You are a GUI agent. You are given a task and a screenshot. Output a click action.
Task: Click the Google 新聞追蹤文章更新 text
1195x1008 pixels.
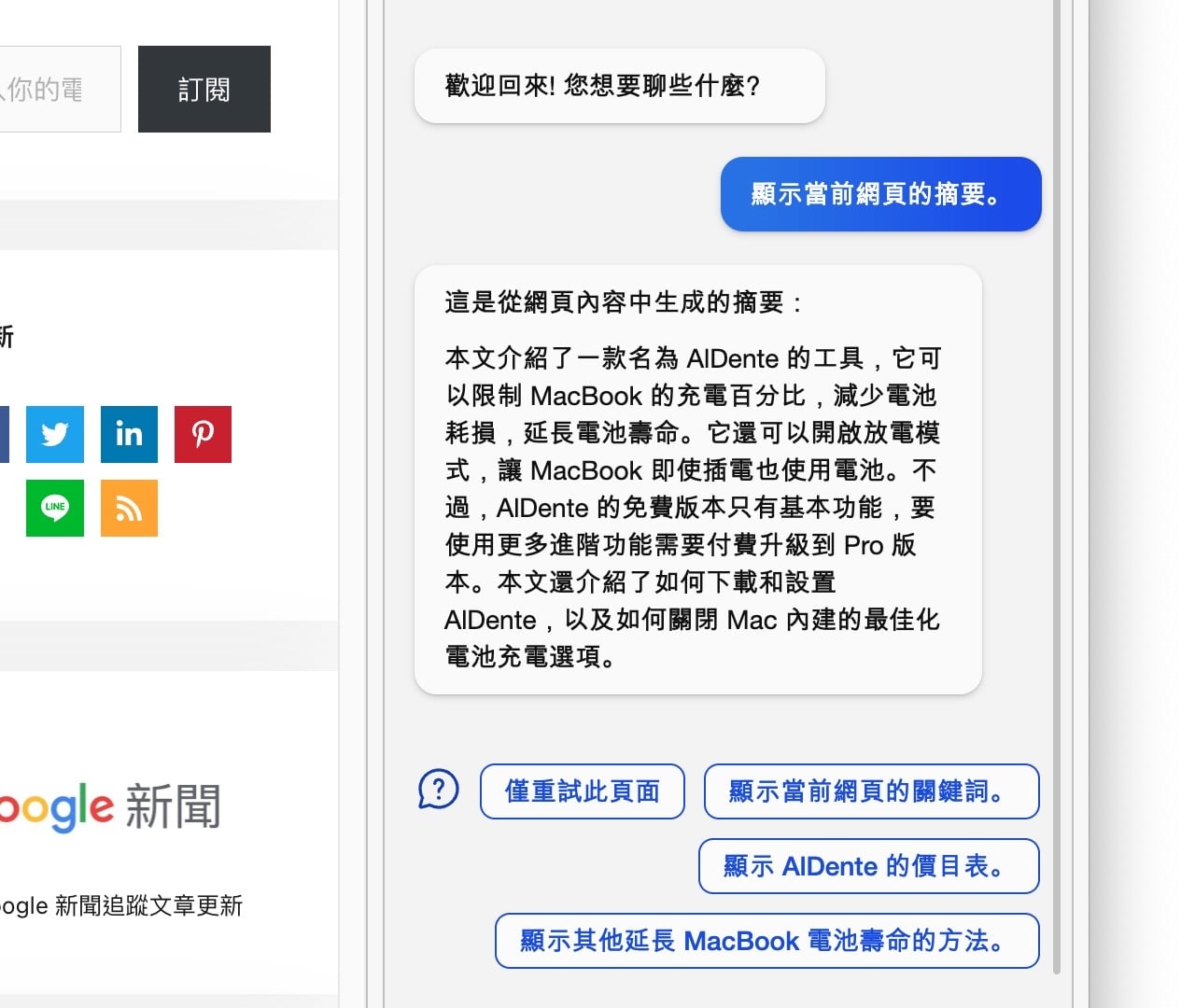tap(121, 905)
